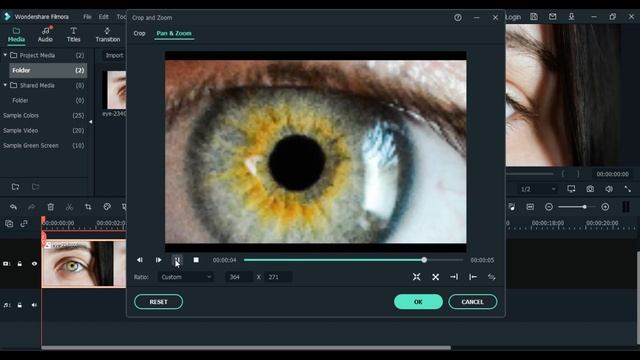The height and width of the screenshot is (360, 640).
Task: Click the color palette icon
Action: pos(107,207)
